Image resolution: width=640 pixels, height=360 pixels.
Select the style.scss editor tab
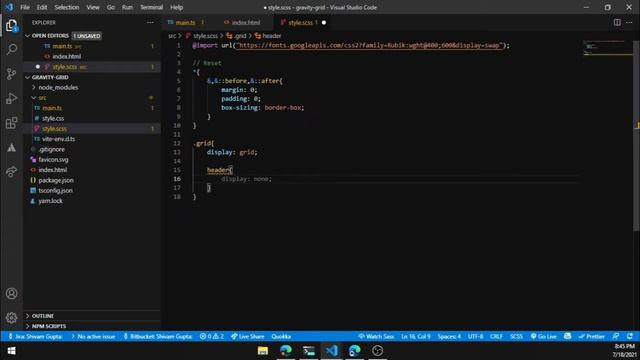300,22
